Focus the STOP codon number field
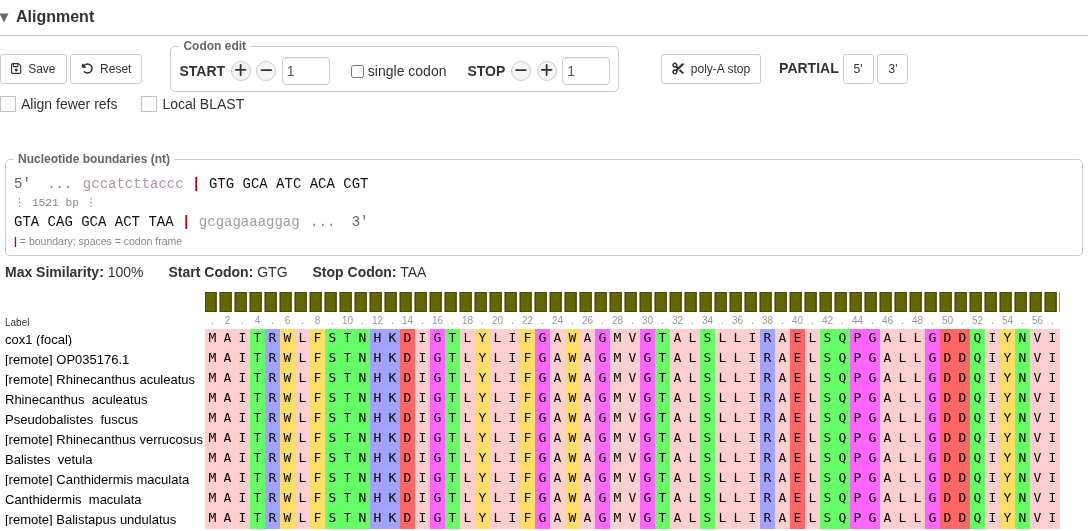This screenshot has height=531, width=1088. coord(586,71)
